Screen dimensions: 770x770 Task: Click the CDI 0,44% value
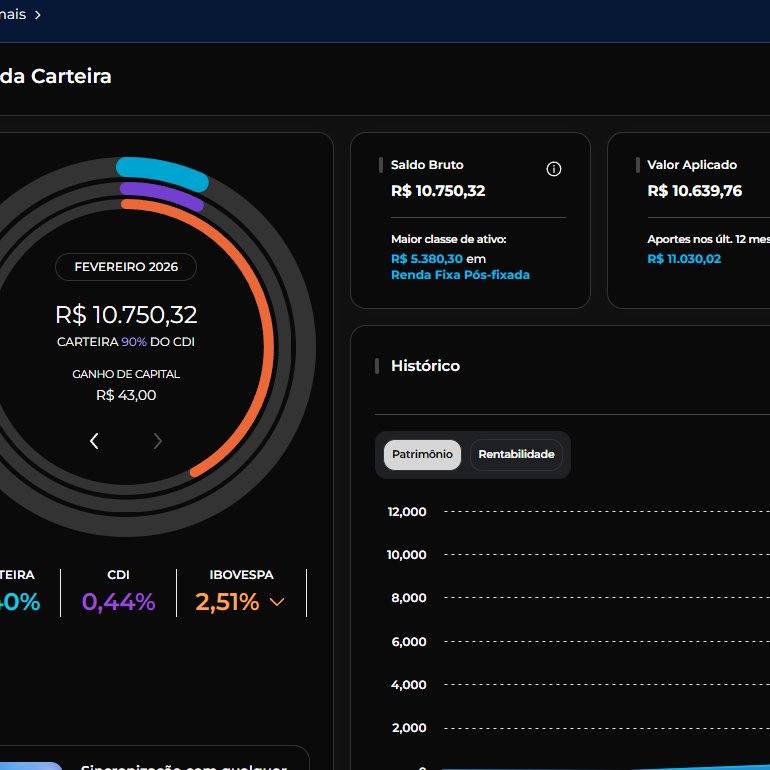(118, 602)
